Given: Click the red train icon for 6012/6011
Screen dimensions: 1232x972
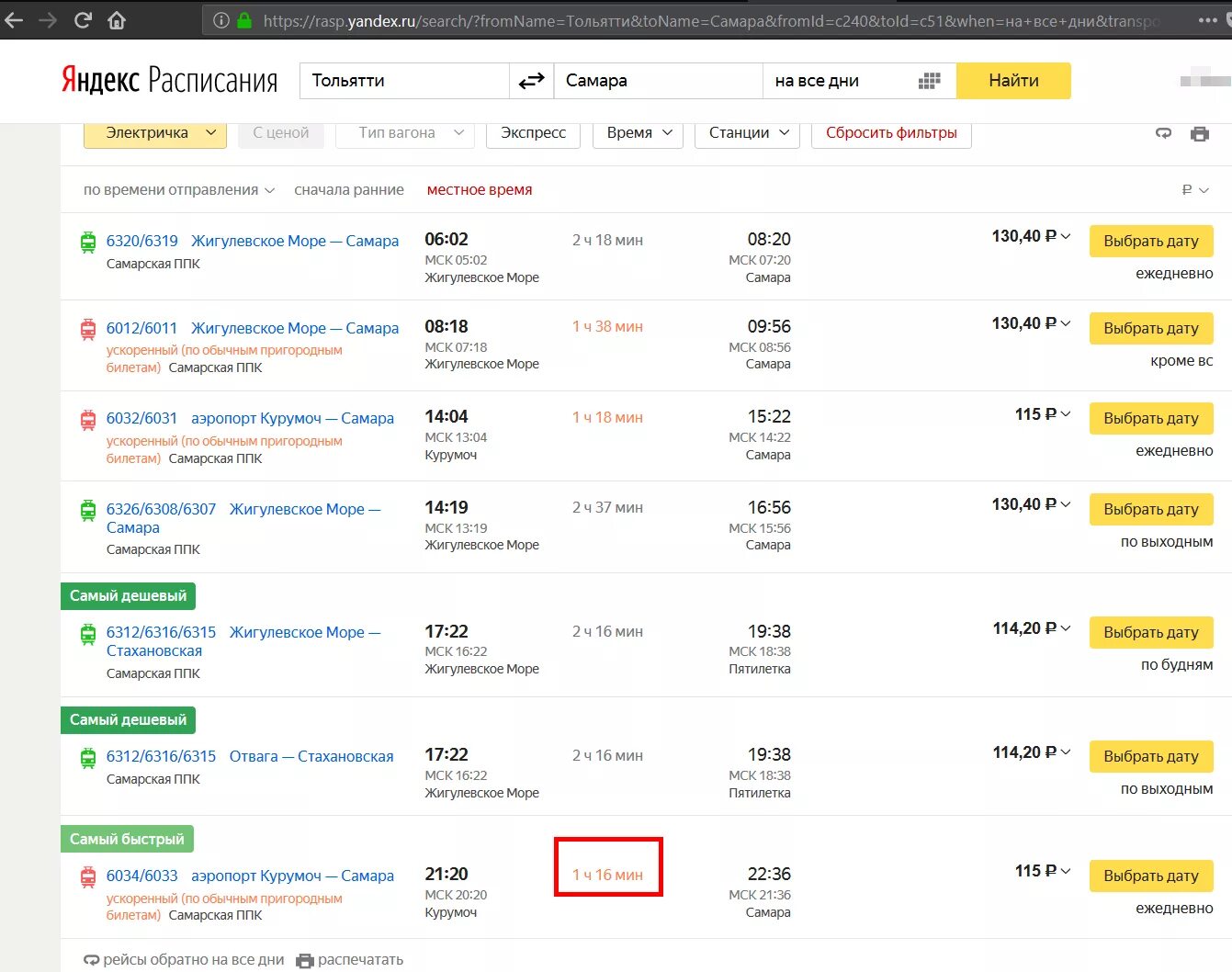Looking at the screenshot, I should click(x=88, y=329).
